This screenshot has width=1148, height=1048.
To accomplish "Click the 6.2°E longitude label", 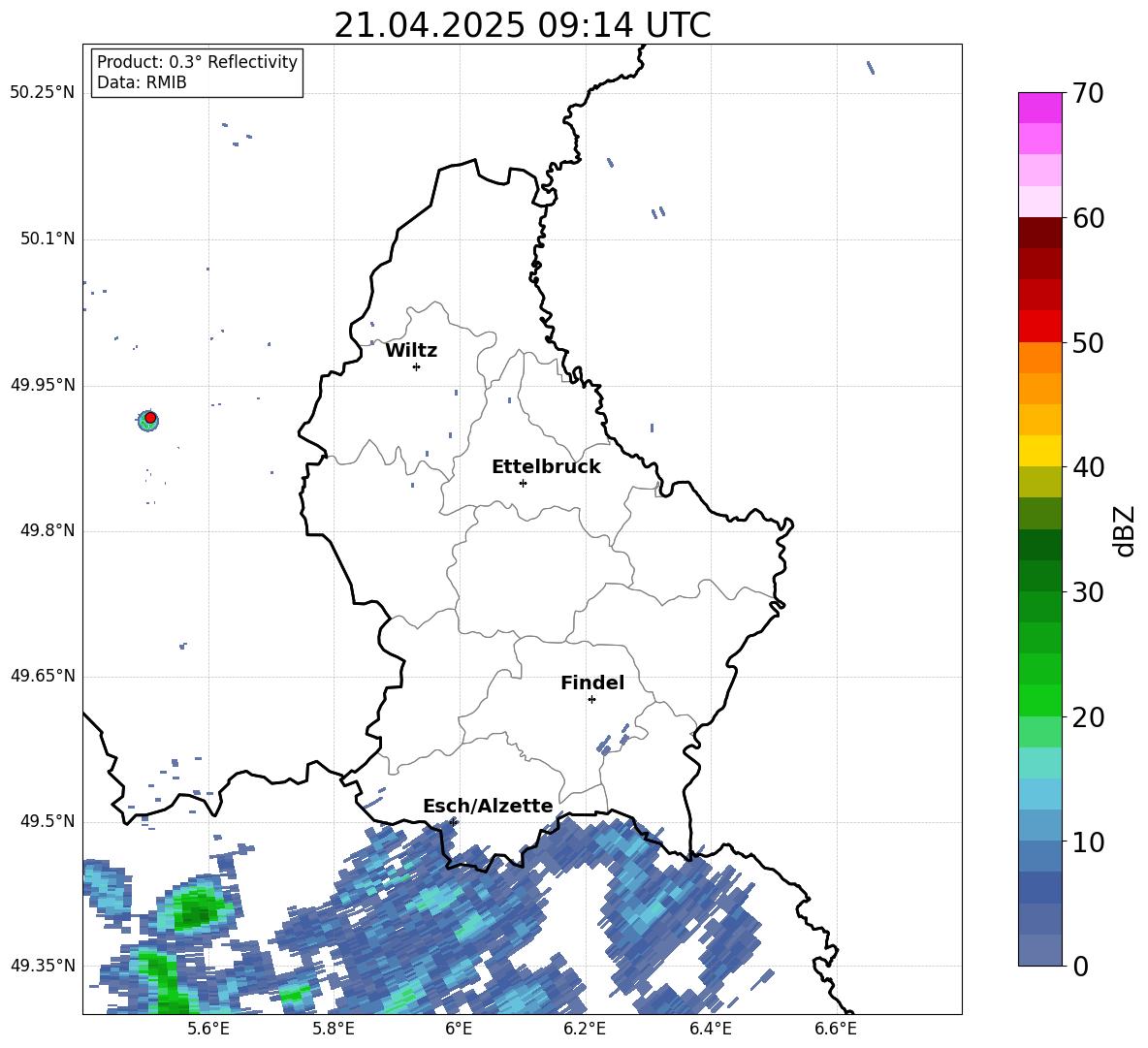I will (585, 1029).
